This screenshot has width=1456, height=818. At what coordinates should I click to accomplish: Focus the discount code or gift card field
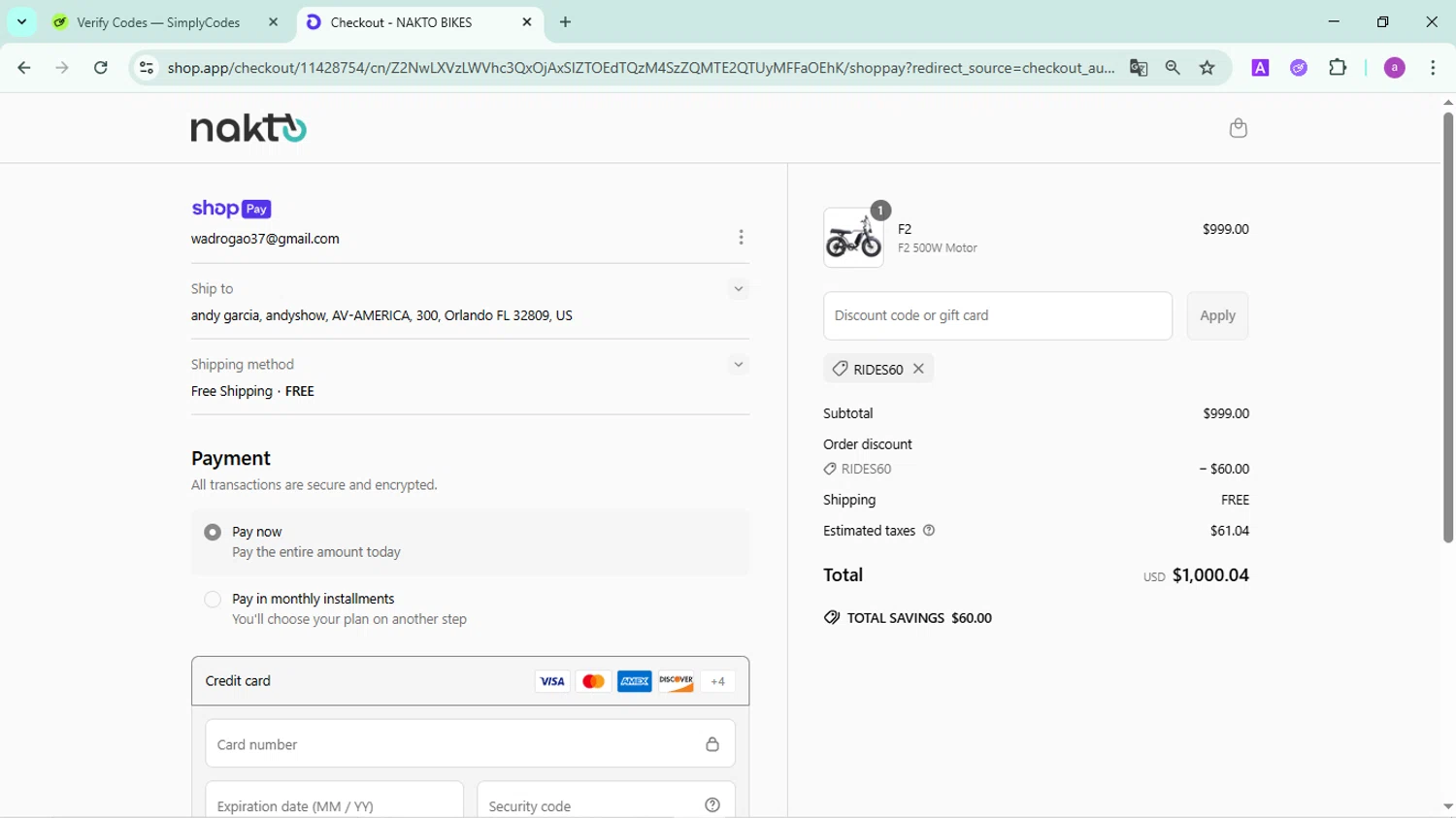coord(998,315)
